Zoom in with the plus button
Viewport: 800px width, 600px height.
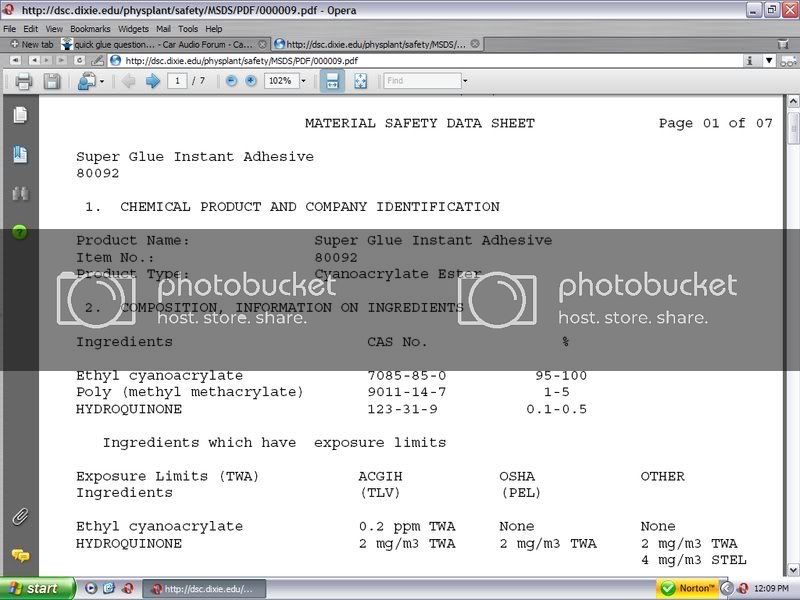(251, 81)
